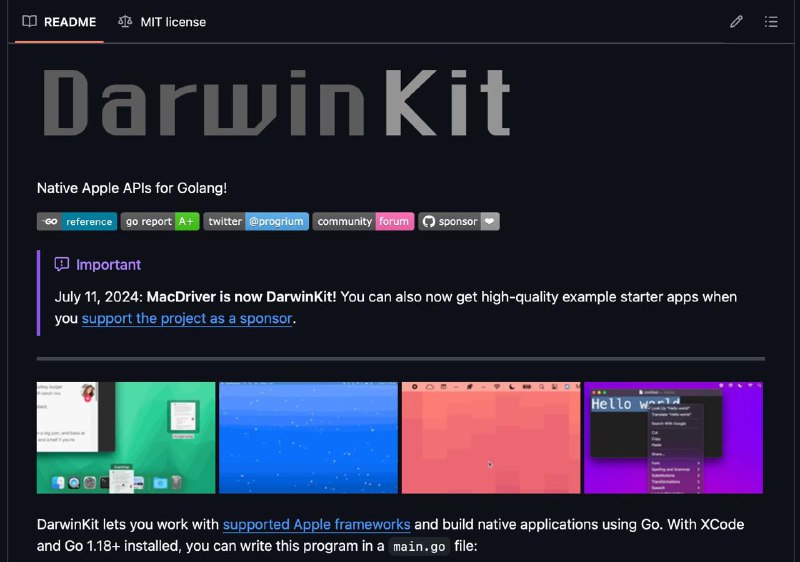Click the GitHub logo on sponsor badge
This screenshot has height=562, width=800.
tap(429, 221)
